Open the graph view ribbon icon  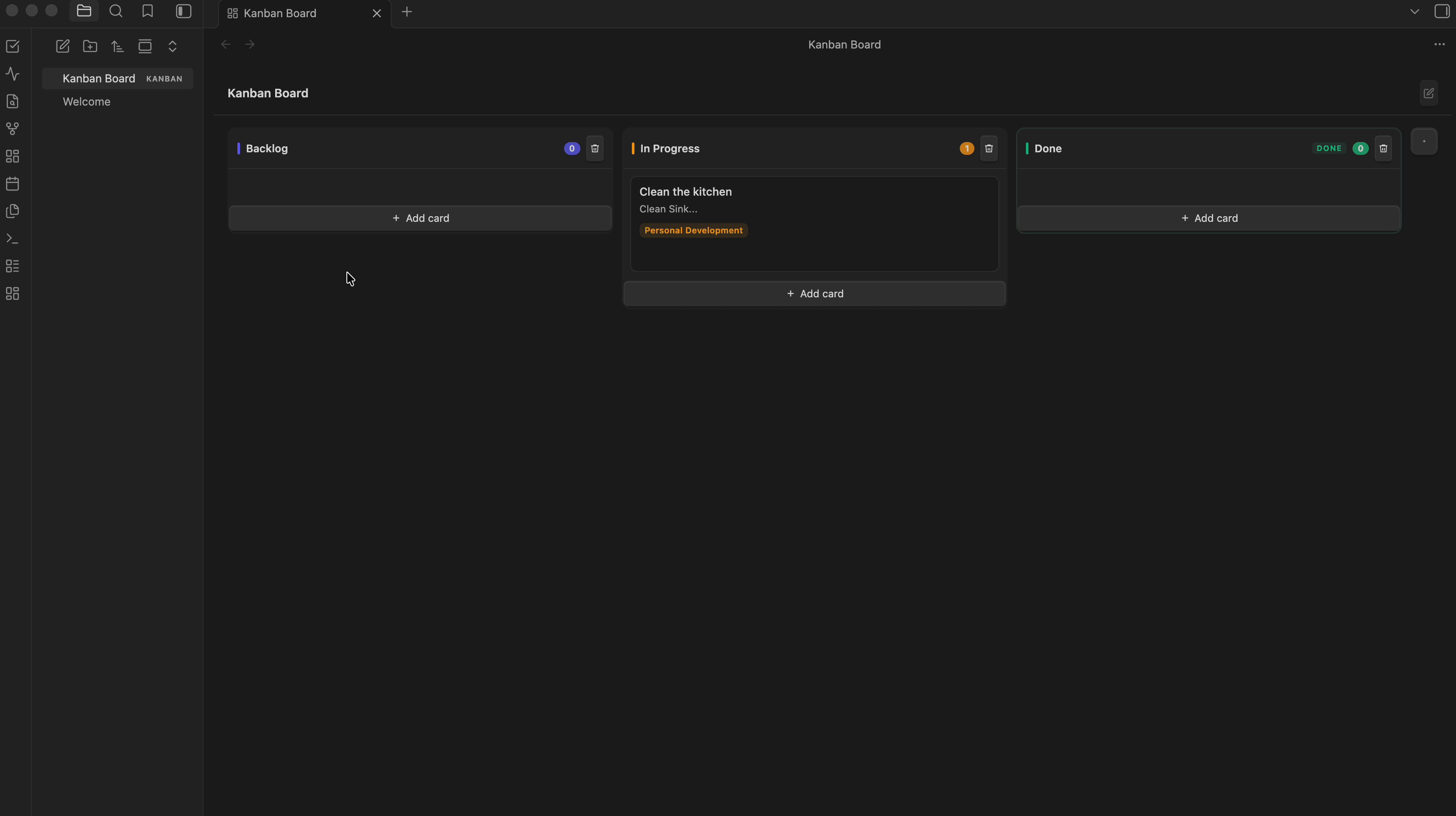12,129
